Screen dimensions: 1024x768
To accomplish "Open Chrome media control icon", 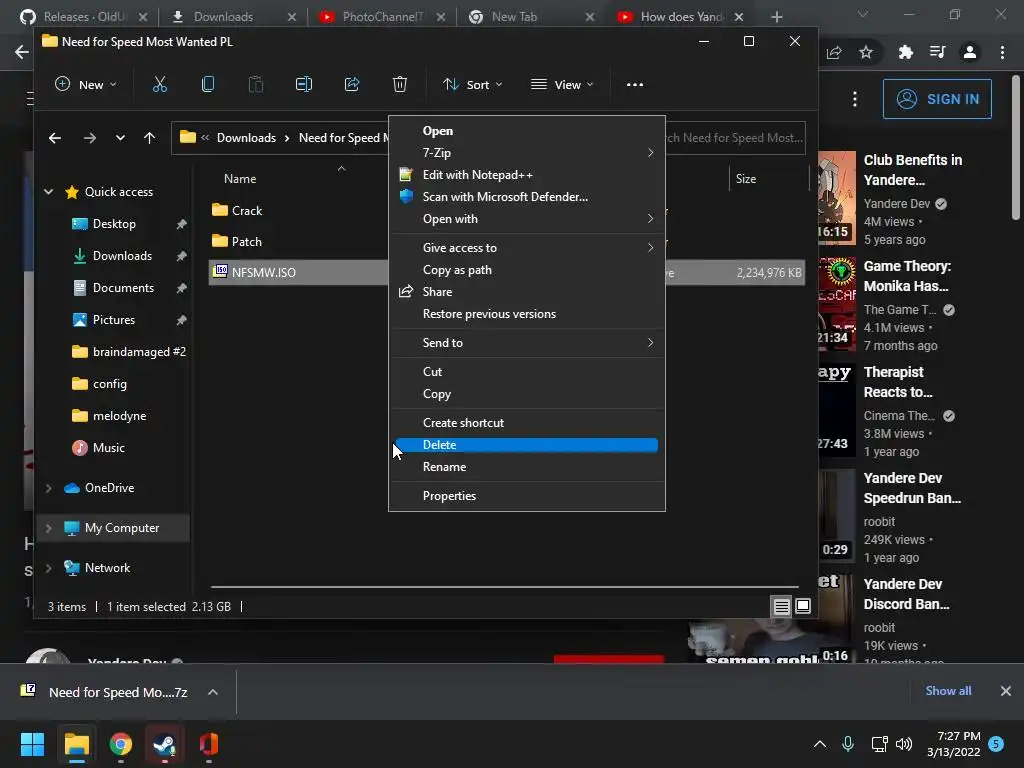I will point(937,52).
